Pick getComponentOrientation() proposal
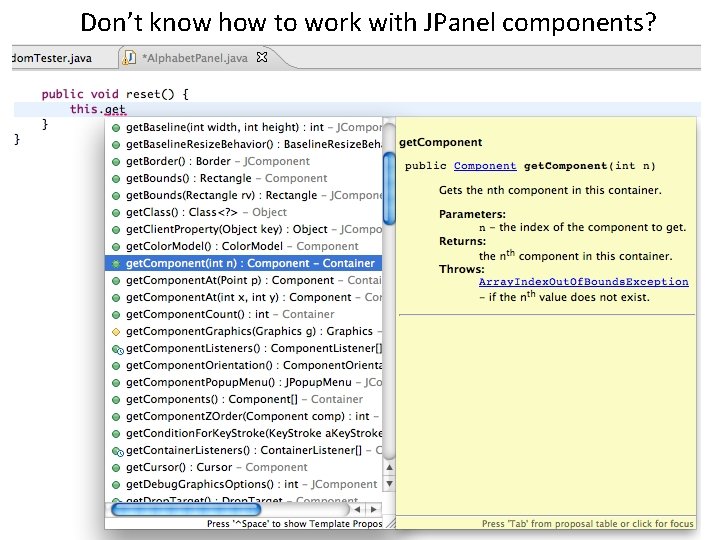 243,365
